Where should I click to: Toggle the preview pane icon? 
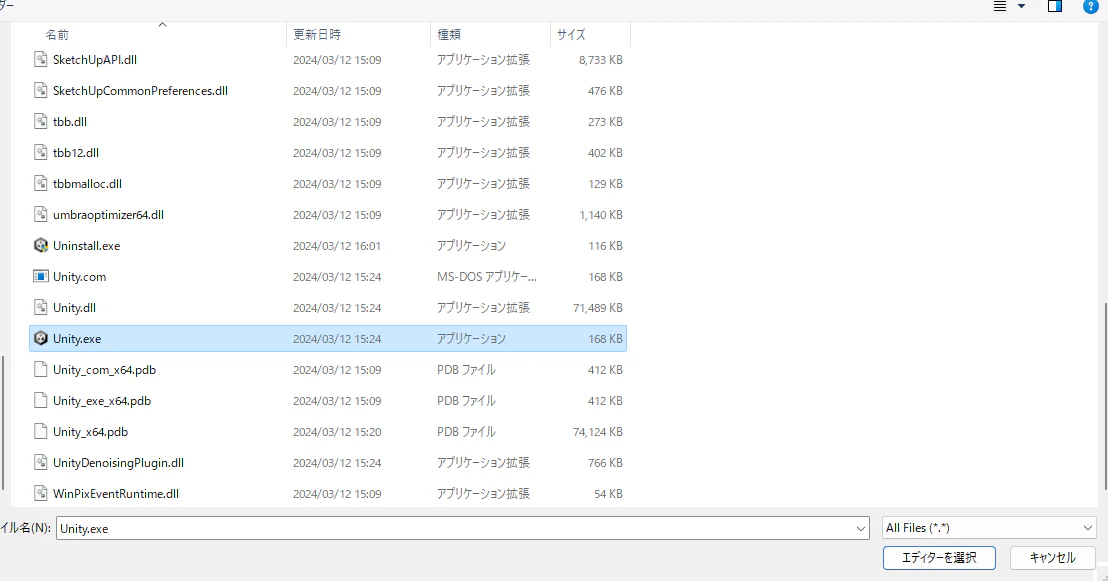[1055, 6]
